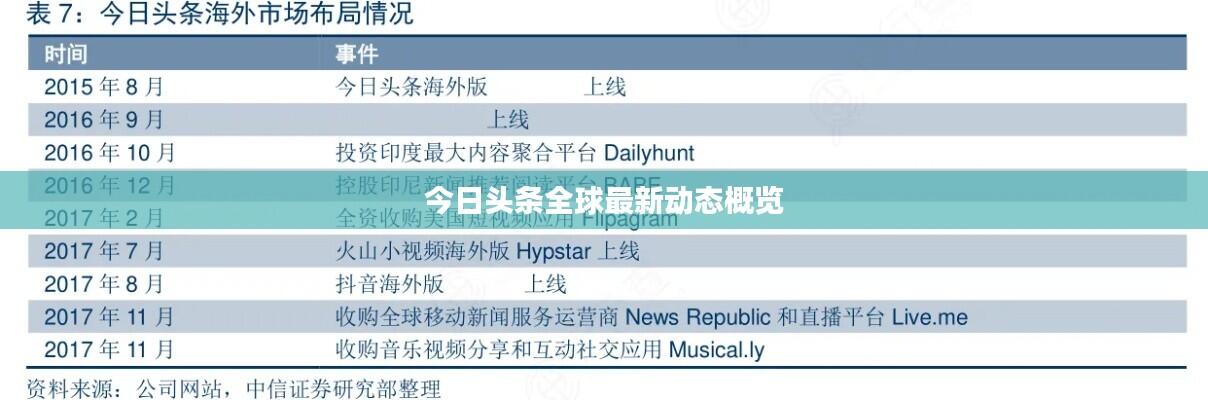Screen dimensions: 1208x400
Task: Click the date cell 2017 年 8 月
Action: pos(104,284)
